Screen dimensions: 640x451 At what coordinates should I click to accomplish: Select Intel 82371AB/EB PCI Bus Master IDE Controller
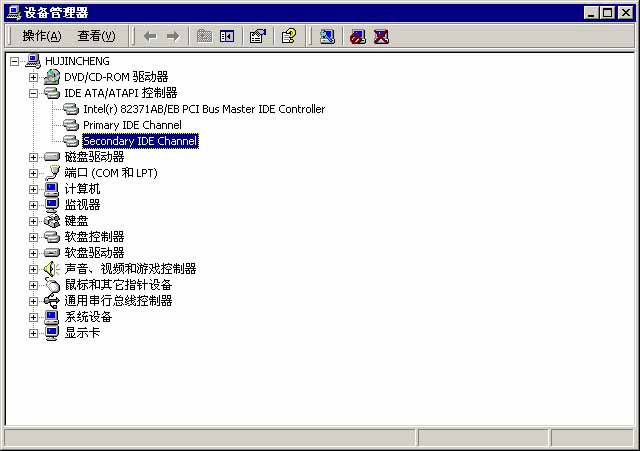(x=203, y=109)
